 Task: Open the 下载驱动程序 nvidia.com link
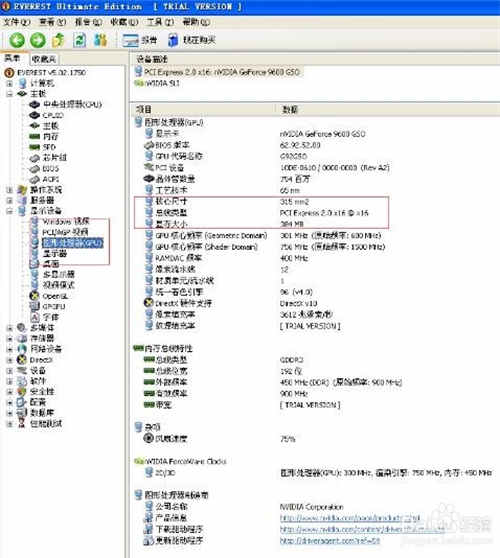(x=362, y=530)
